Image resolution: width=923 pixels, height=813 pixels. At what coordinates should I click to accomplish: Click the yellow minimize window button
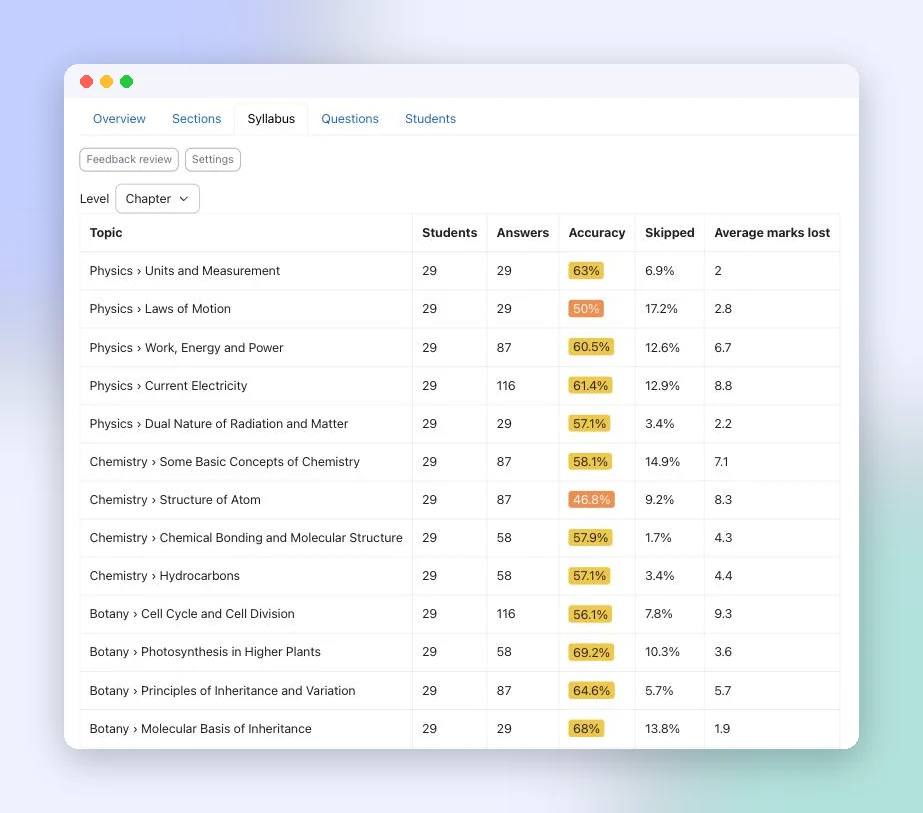(107, 81)
